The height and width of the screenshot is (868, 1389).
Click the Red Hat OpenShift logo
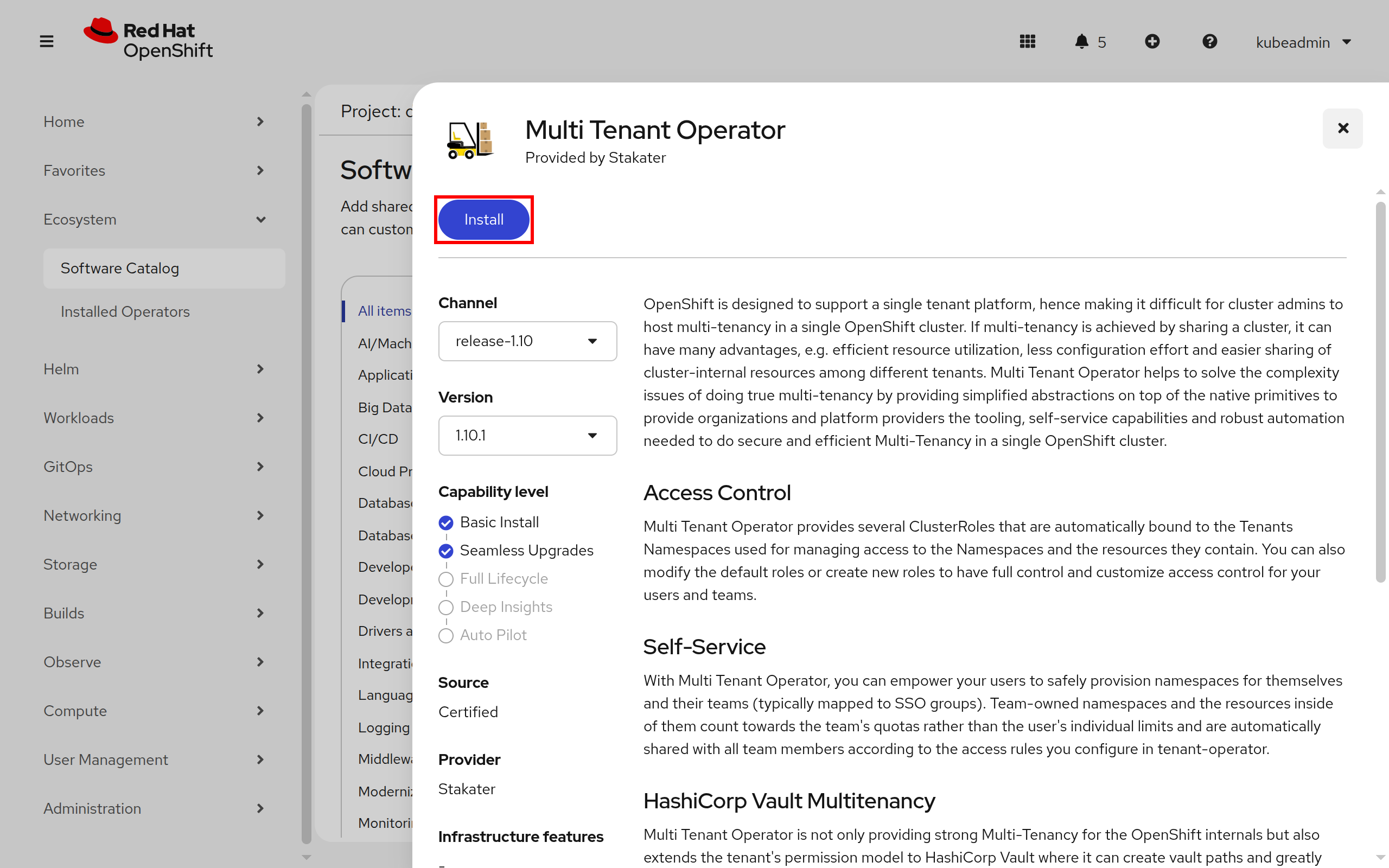tap(148, 39)
